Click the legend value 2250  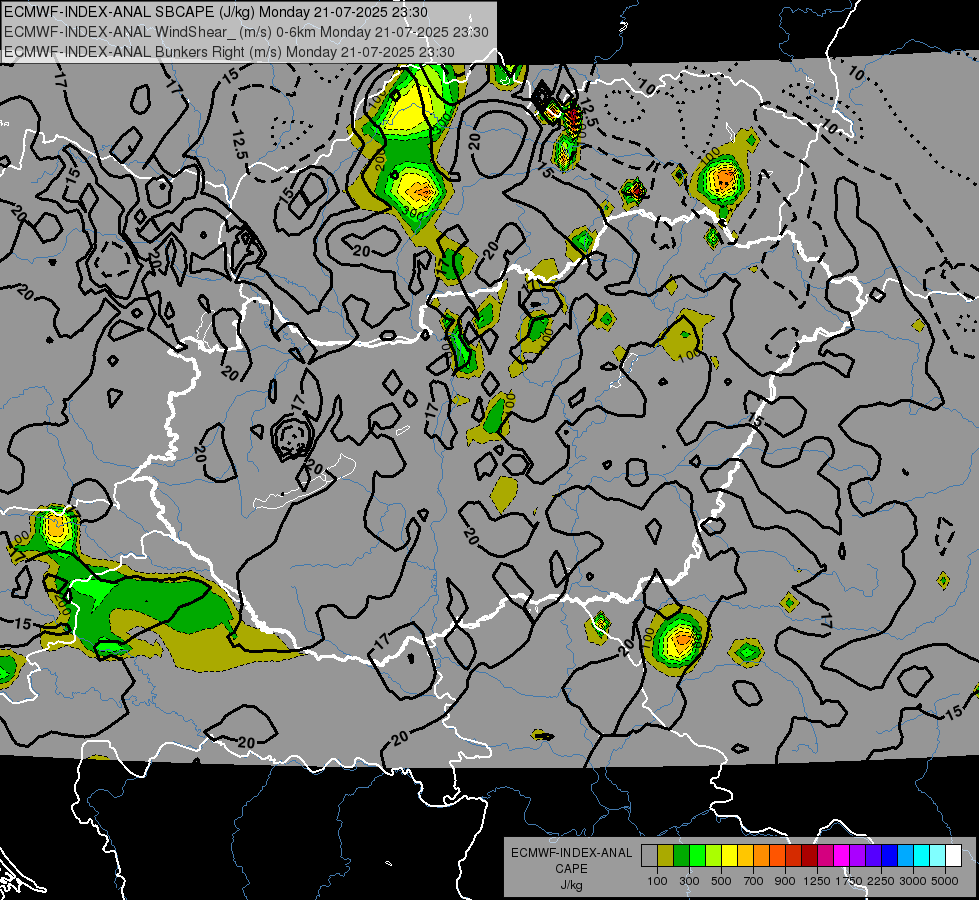pos(881,881)
